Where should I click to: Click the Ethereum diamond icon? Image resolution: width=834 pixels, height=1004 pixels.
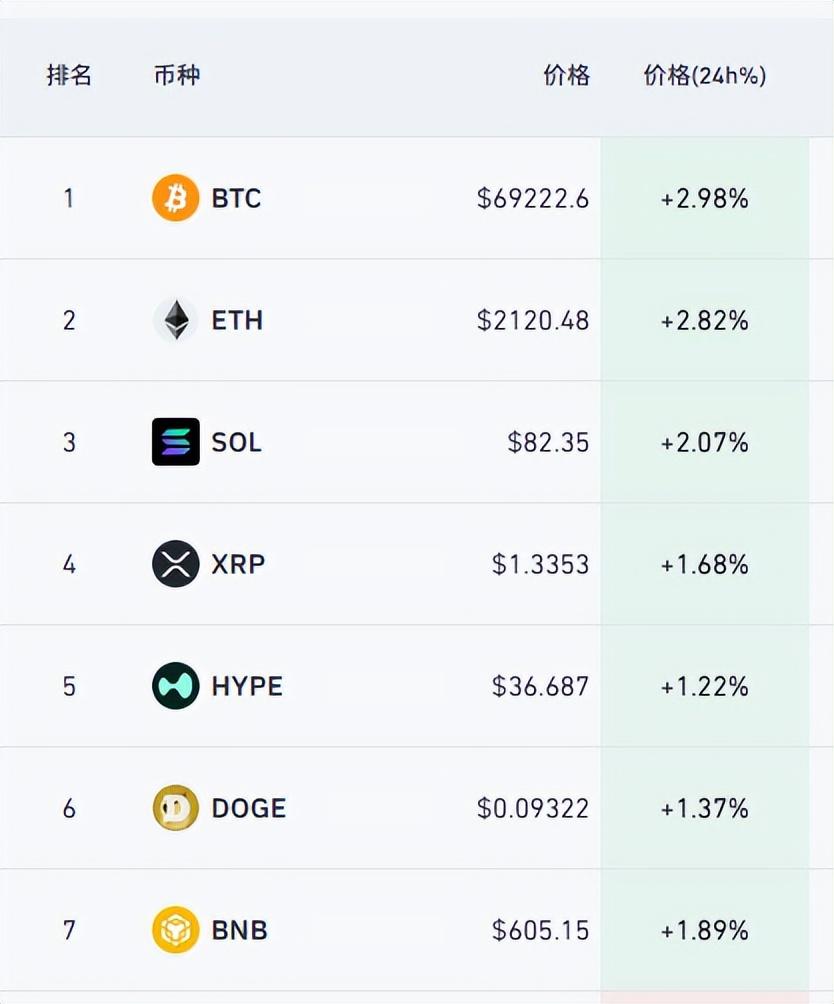175,320
